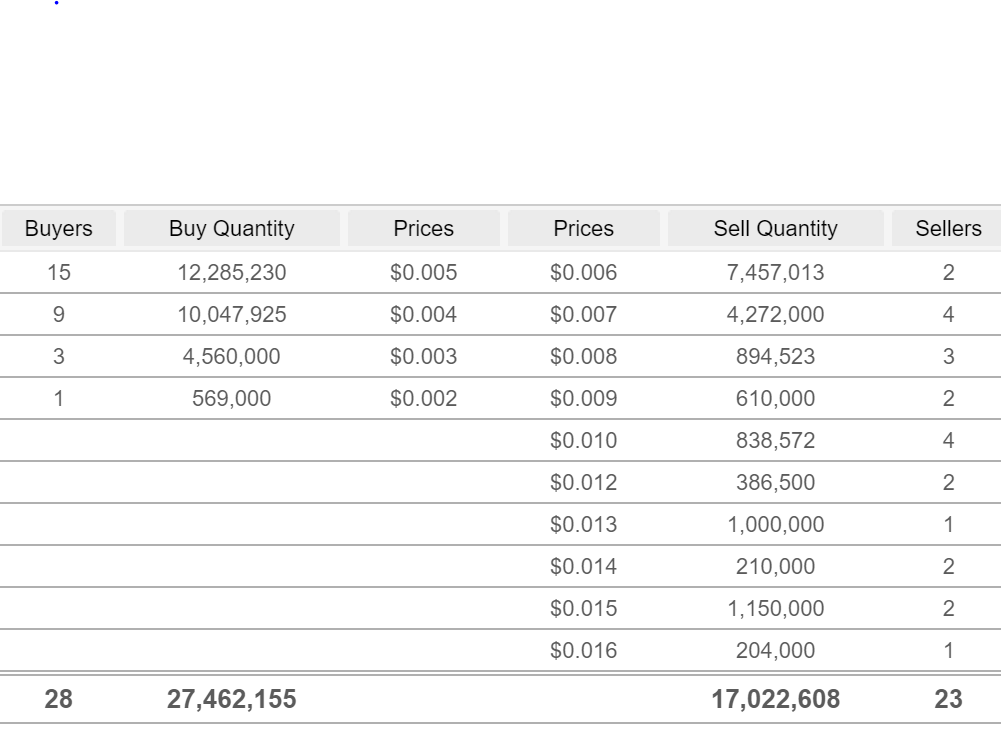Select the $0.015 sell price cell

[583, 609]
